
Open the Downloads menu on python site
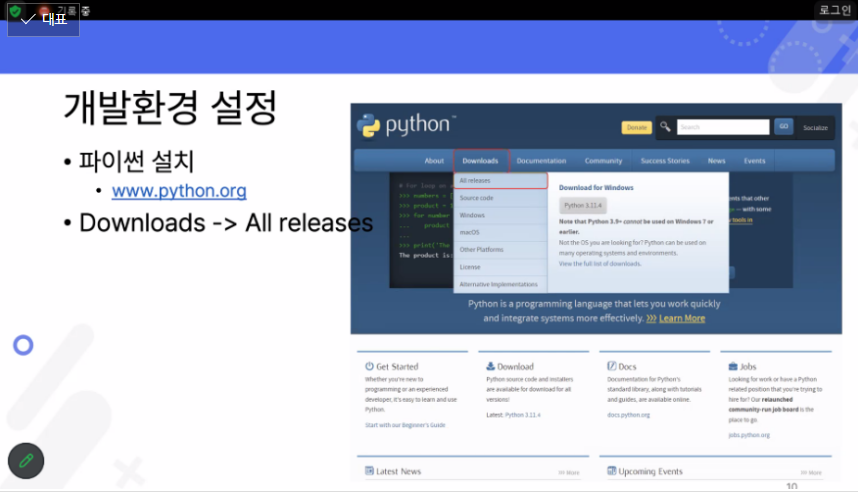coord(480,161)
